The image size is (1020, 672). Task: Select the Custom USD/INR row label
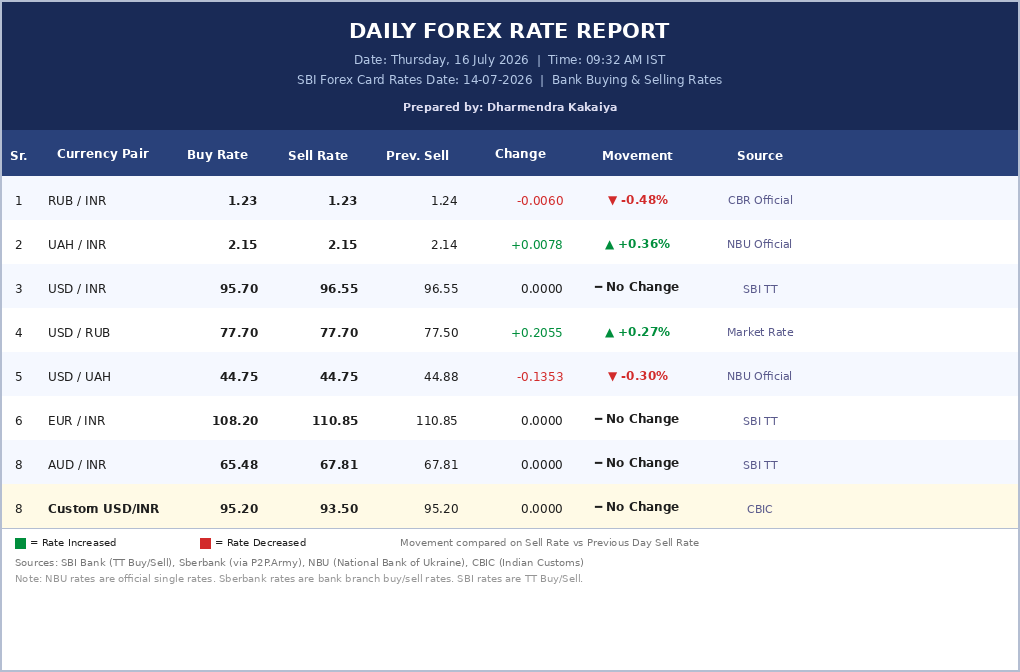(x=103, y=509)
